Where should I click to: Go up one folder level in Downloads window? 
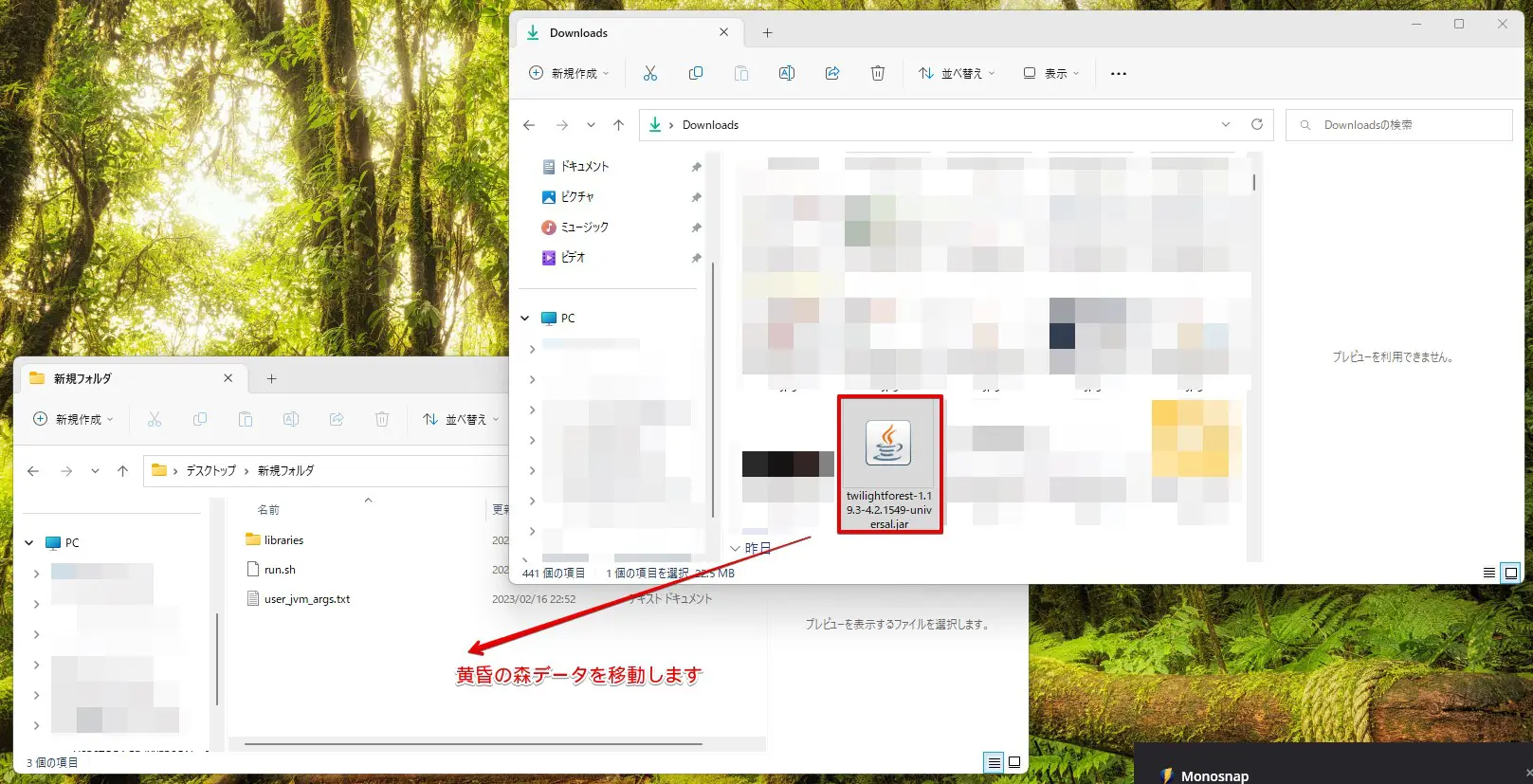618,125
